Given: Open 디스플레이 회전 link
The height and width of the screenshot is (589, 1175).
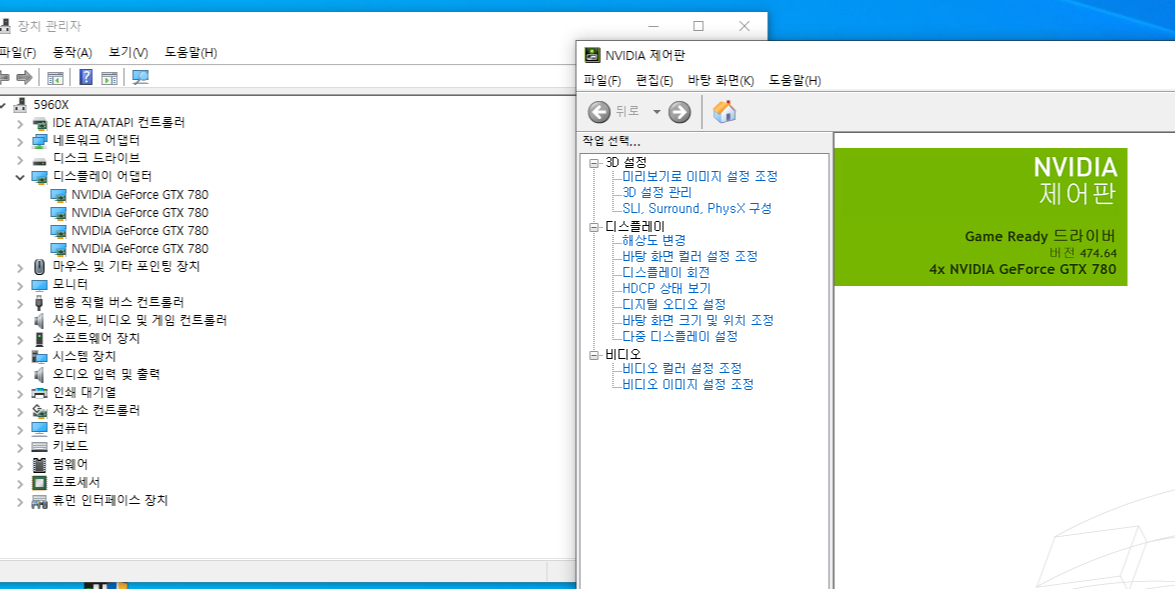Looking at the screenshot, I should 666,273.
